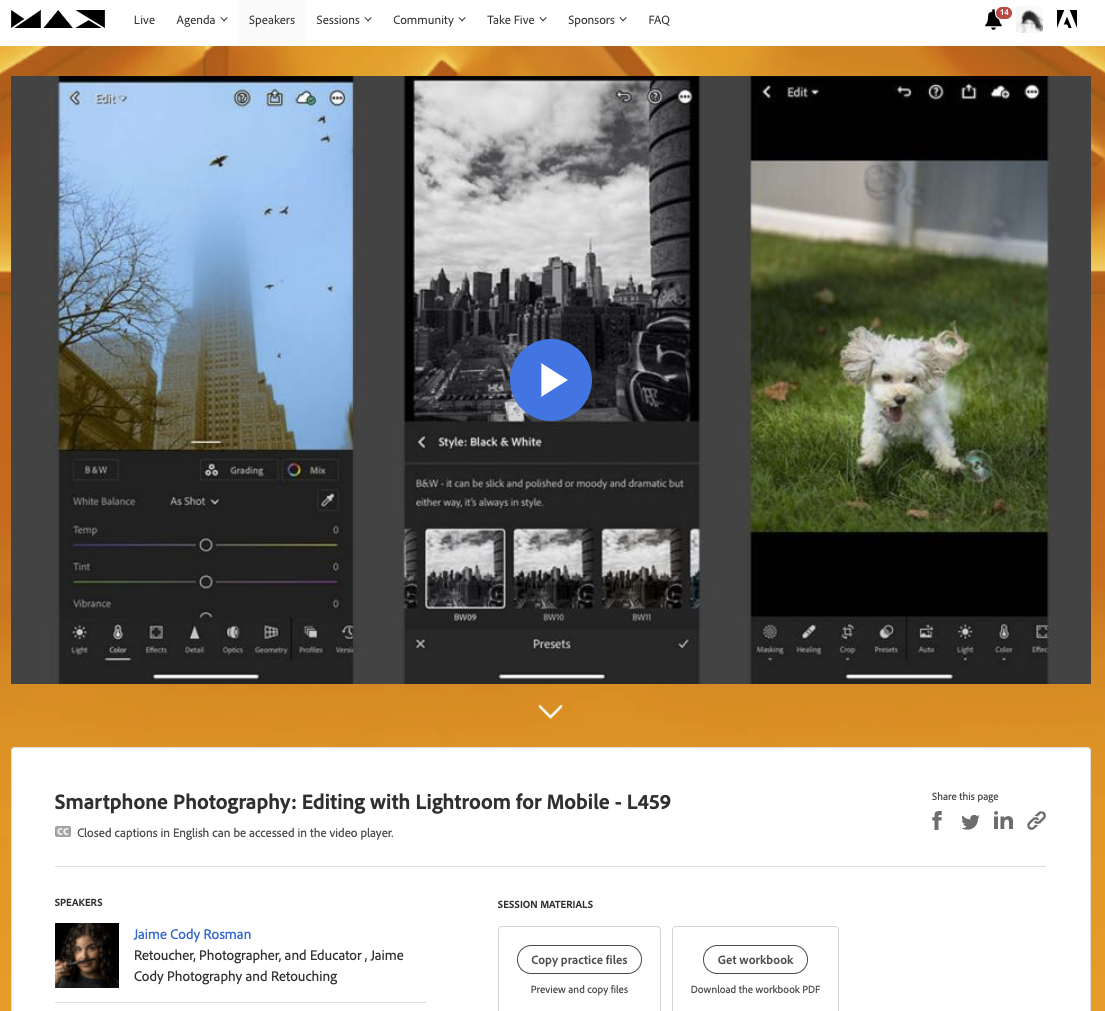Open the Sponsors dropdown

597,20
